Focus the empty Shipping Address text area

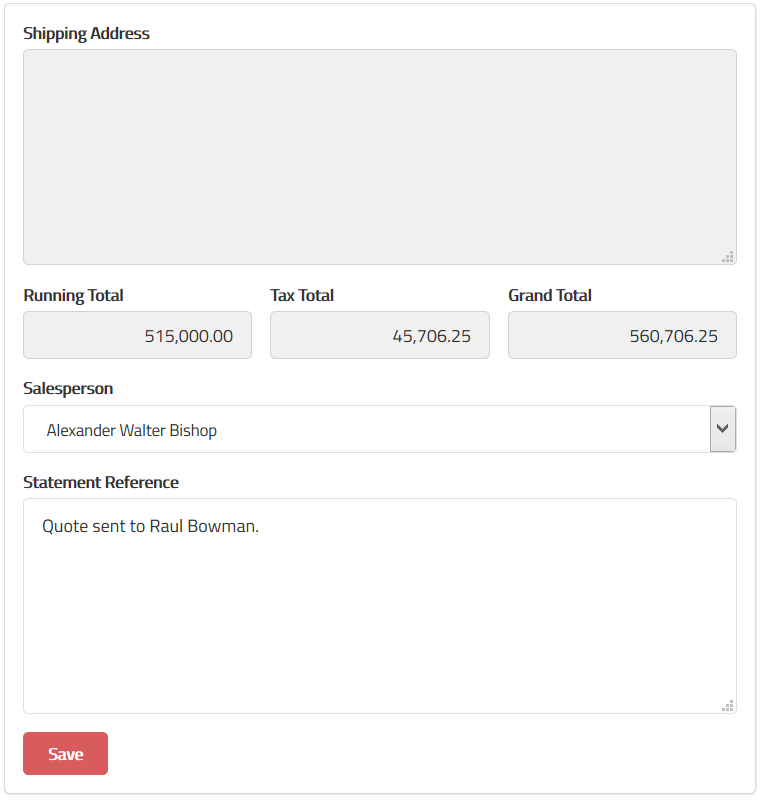point(379,157)
